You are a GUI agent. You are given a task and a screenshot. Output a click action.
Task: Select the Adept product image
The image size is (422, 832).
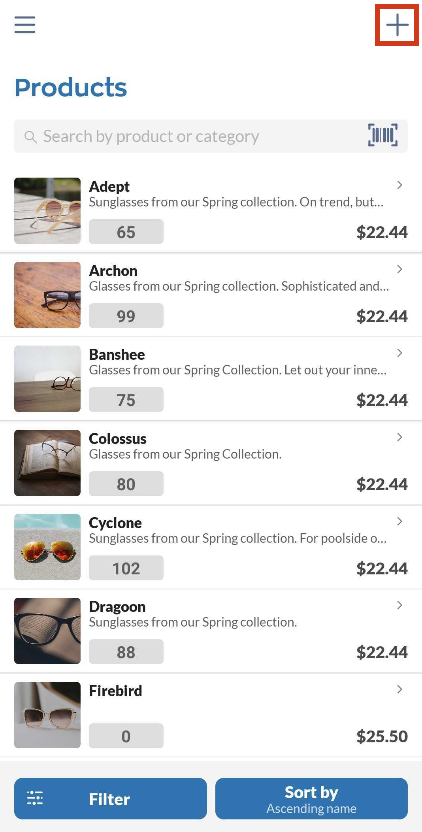[47, 211]
